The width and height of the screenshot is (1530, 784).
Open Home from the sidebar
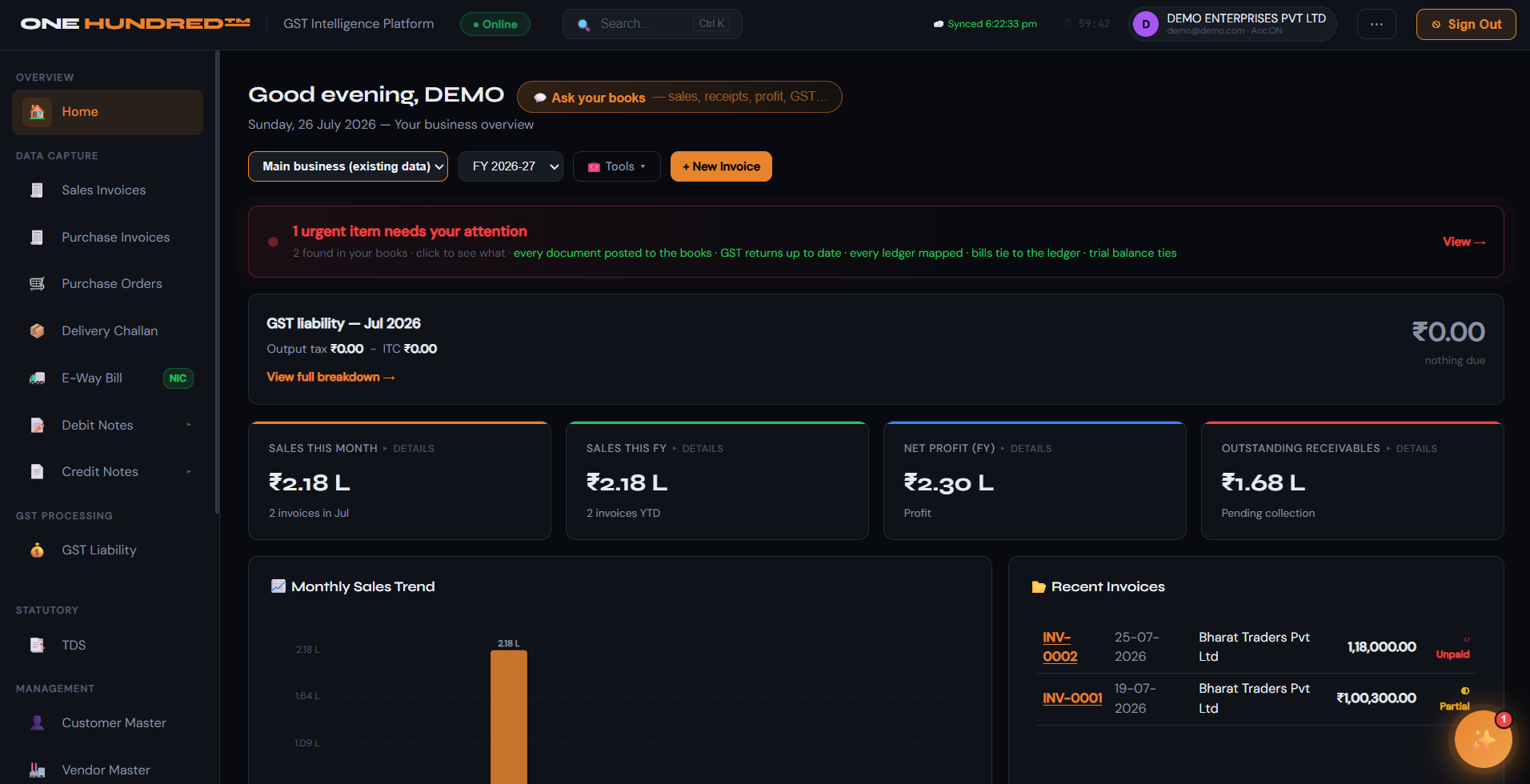[107, 112]
